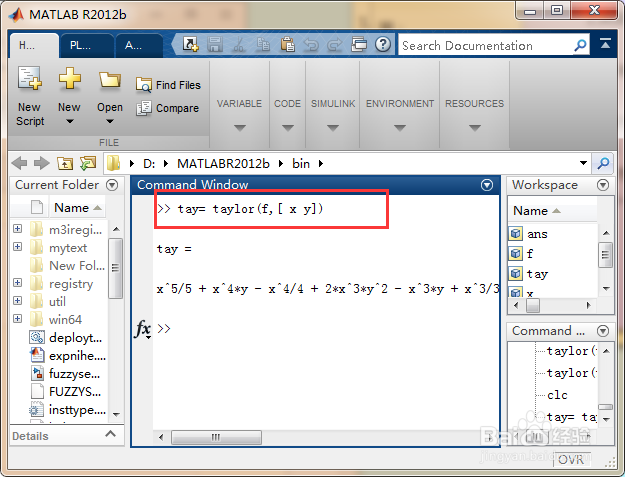Open the Current Folder panel menu
Viewport: 625px width, 477px height.
click(x=112, y=185)
